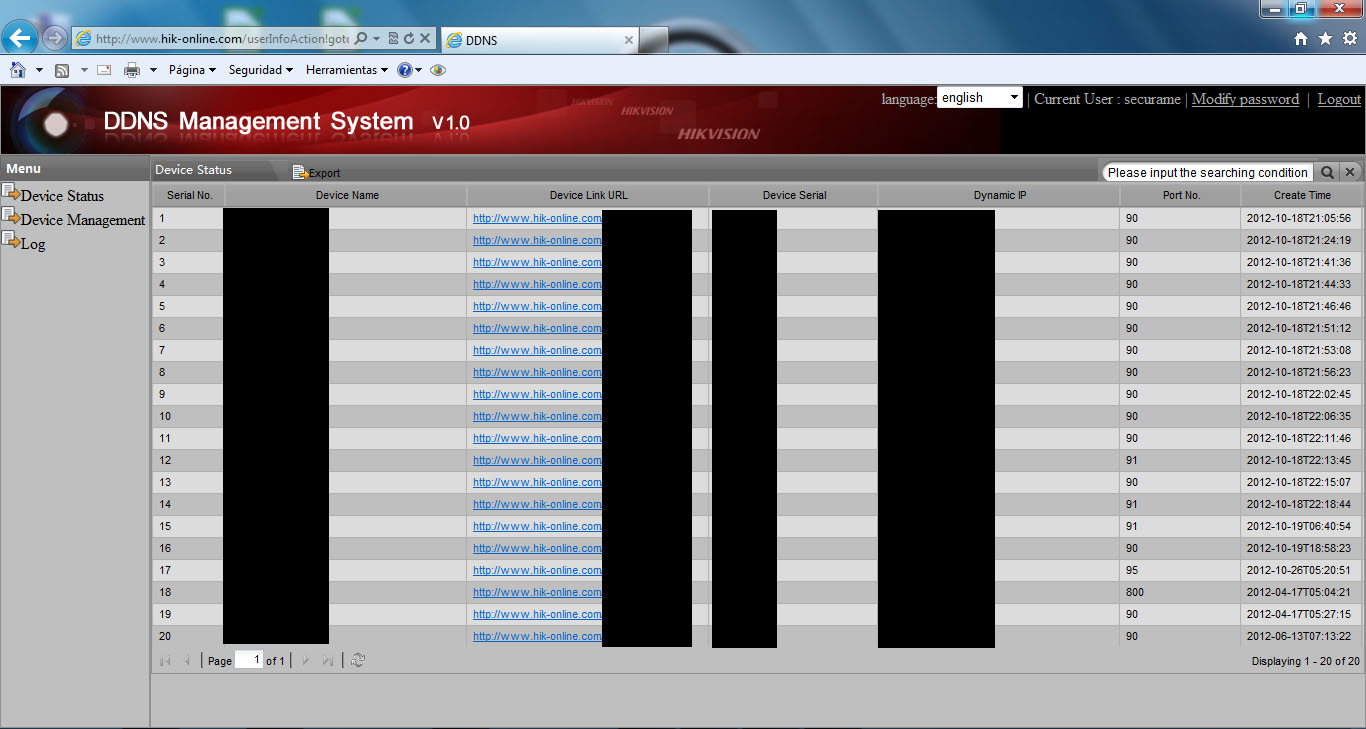This screenshot has width=1366, height=729.
Task: Click next page pagination icon
Action: [306, 660]
